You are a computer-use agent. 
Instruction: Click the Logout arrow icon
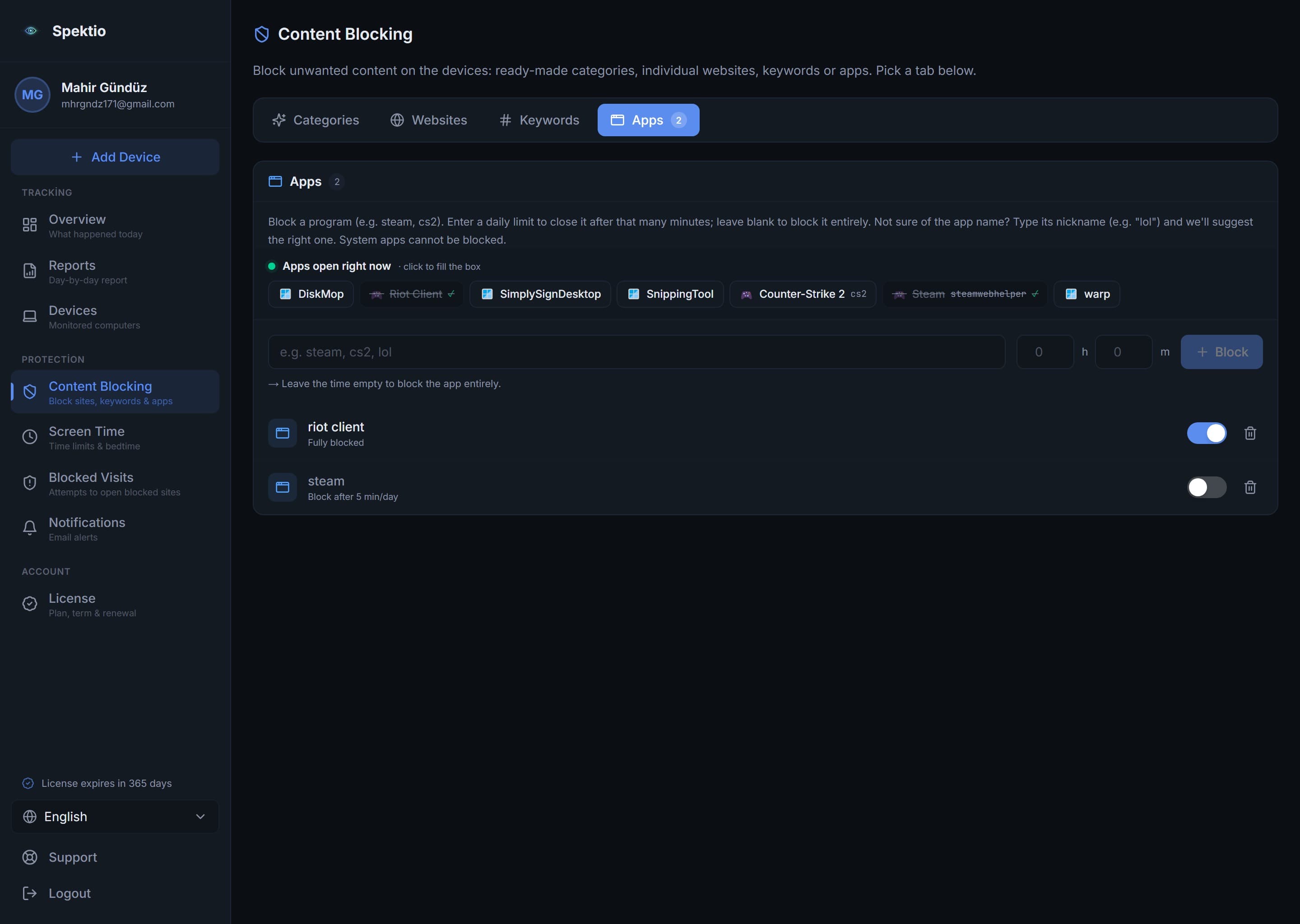tap(30, 893)
